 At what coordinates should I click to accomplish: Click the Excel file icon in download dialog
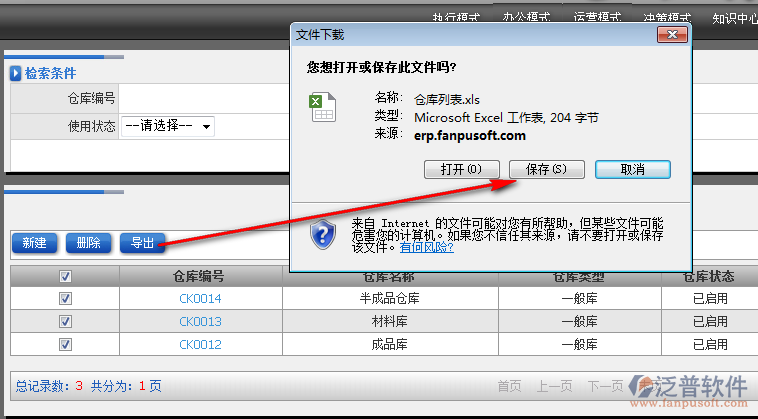[x=321, y=107]
